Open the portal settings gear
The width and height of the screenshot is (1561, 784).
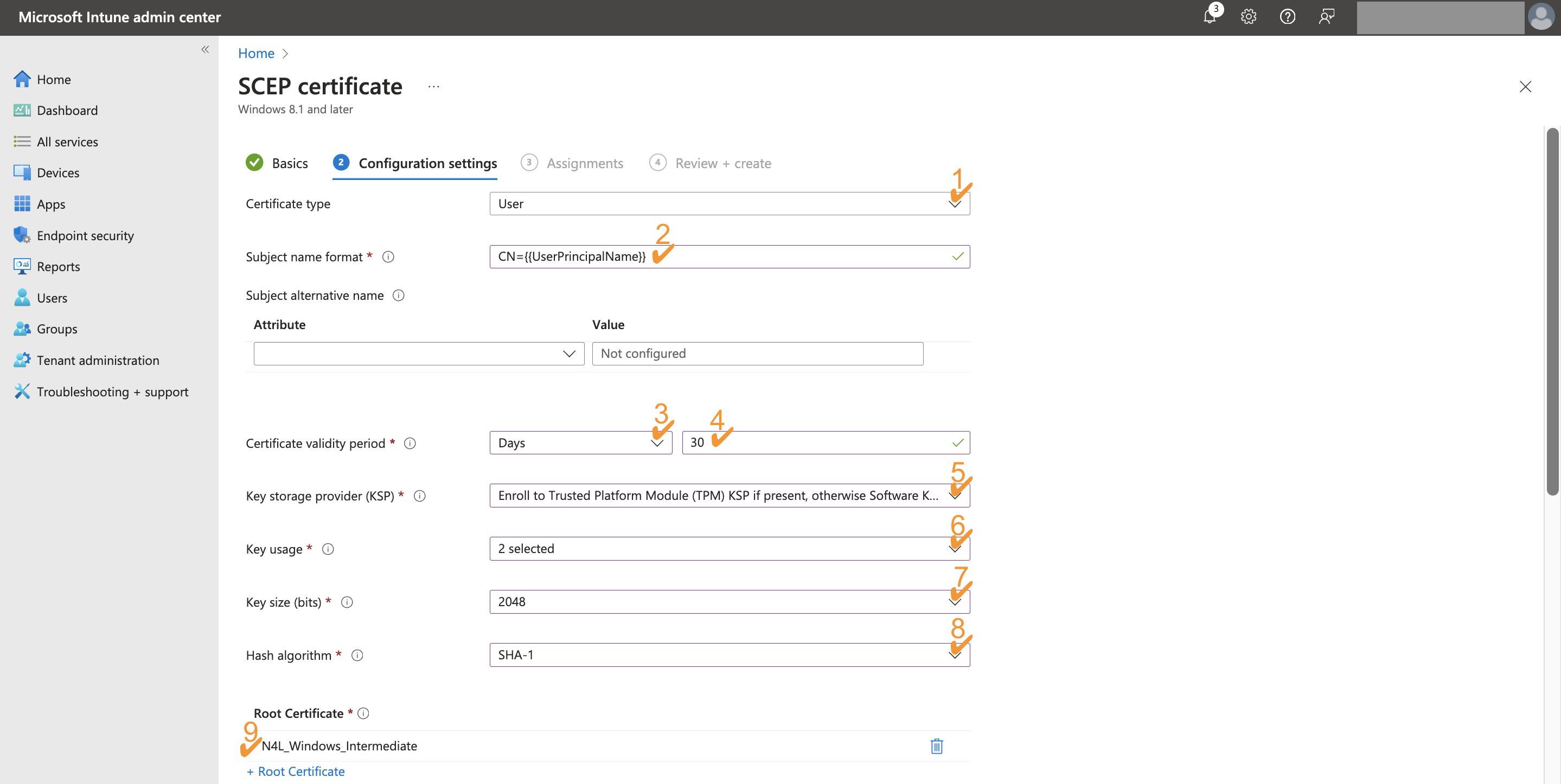coord(1247,17)
